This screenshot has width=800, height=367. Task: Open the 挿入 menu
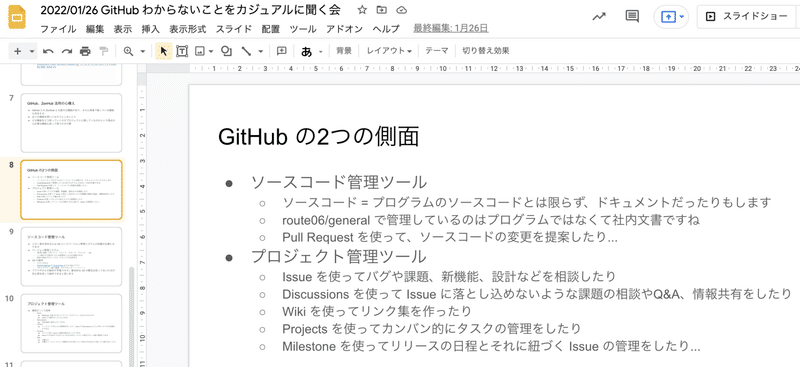coord(151,29)
